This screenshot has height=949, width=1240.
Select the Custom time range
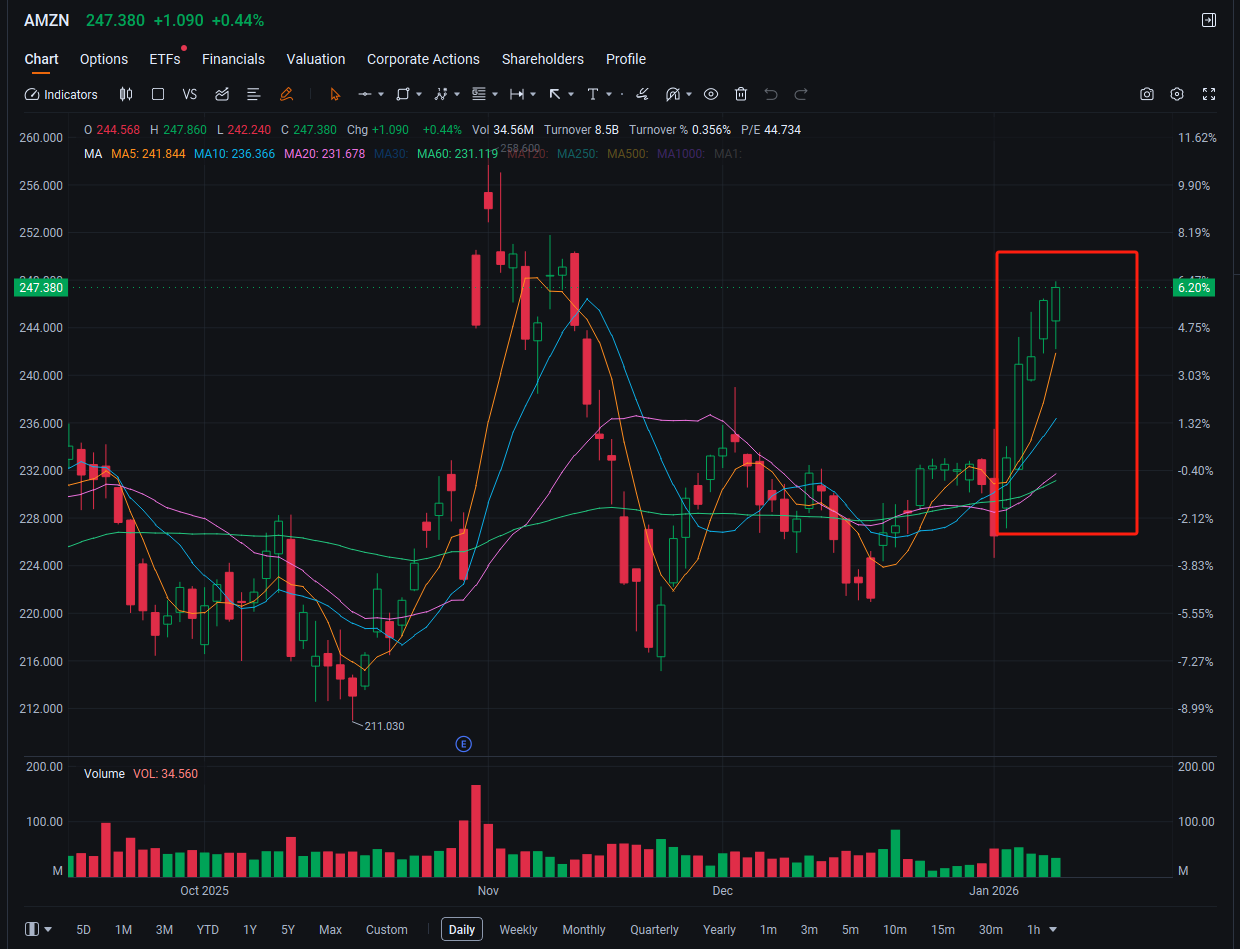386,930
